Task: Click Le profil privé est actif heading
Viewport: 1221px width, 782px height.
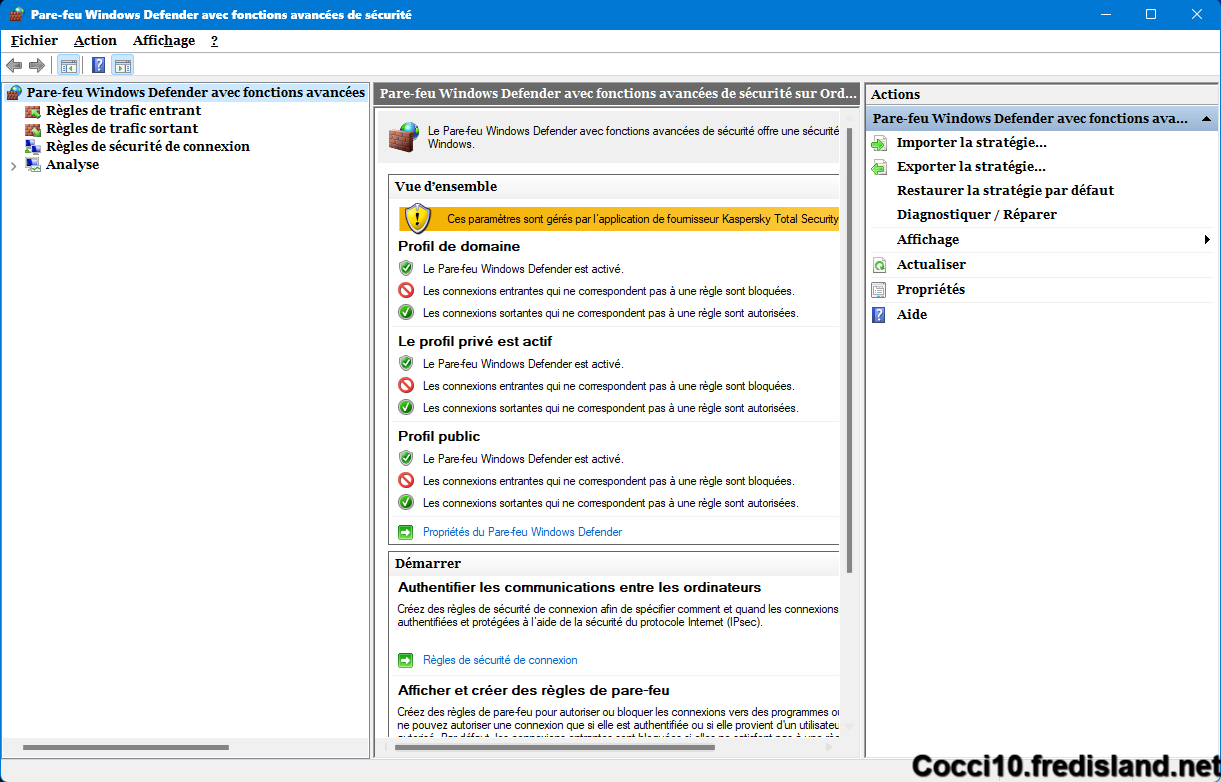Action: 475,341
